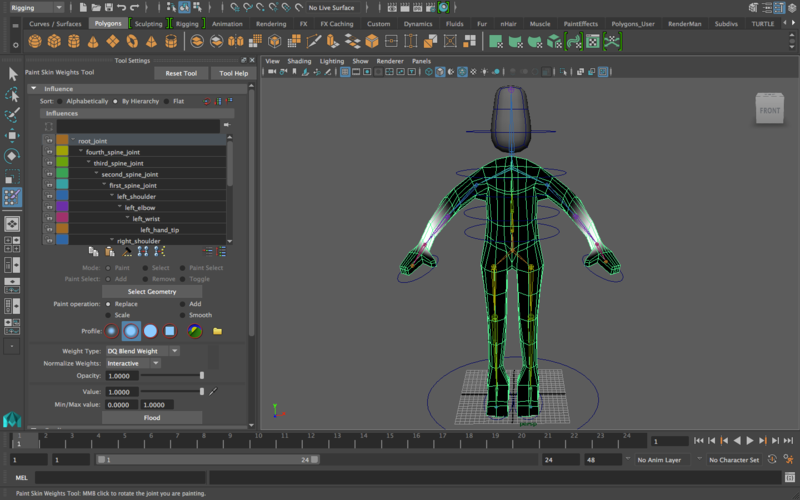The width and height of the screenshot is (800, 500).
Task: Open the weight import folder icon
Action: pyautogui.click(x=217, y=331)
